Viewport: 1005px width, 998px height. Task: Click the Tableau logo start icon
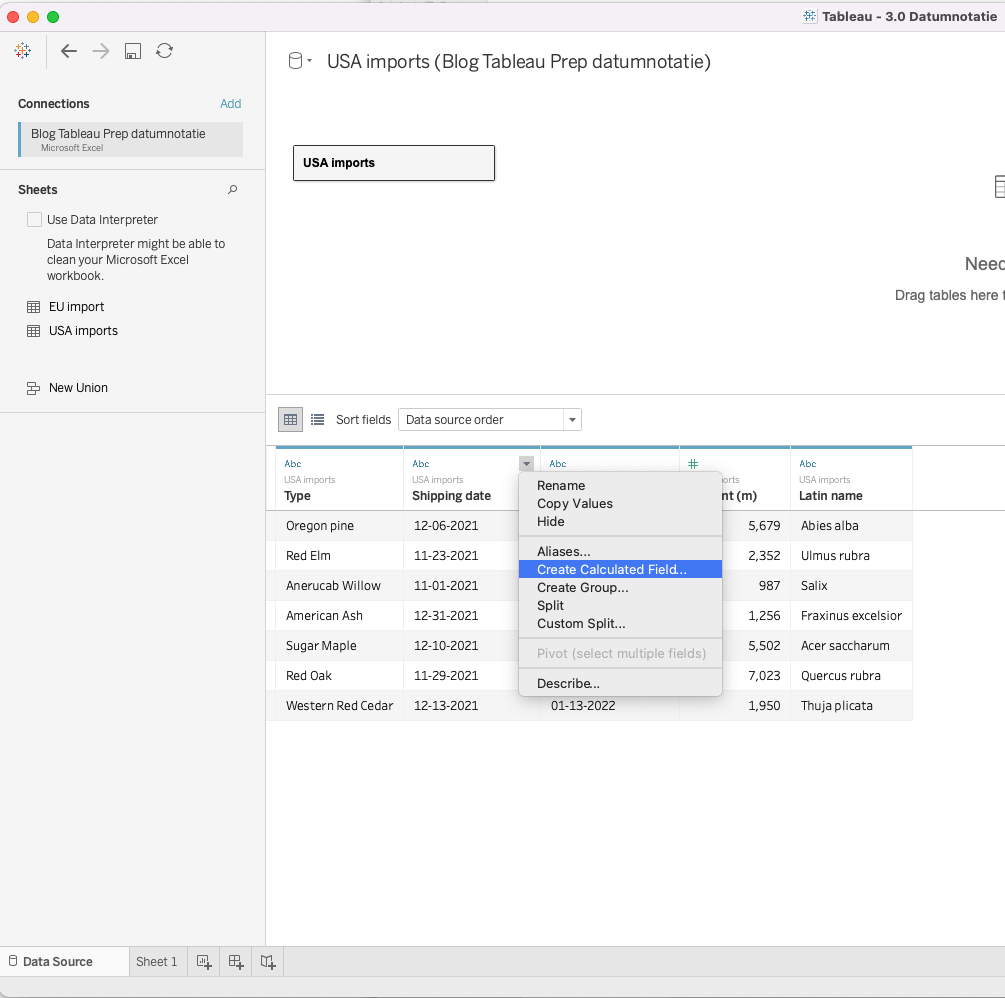tap(23, 51)
